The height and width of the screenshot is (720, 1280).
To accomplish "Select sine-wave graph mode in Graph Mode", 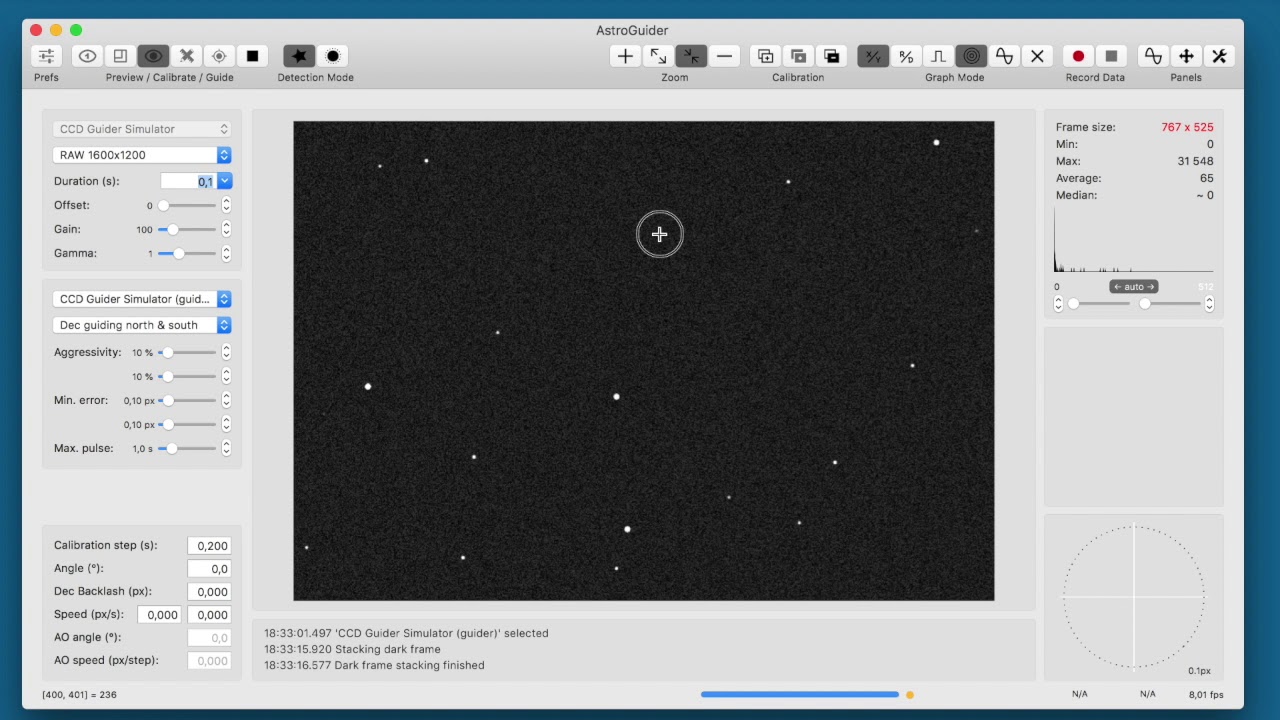I will tap(1004, 56).
